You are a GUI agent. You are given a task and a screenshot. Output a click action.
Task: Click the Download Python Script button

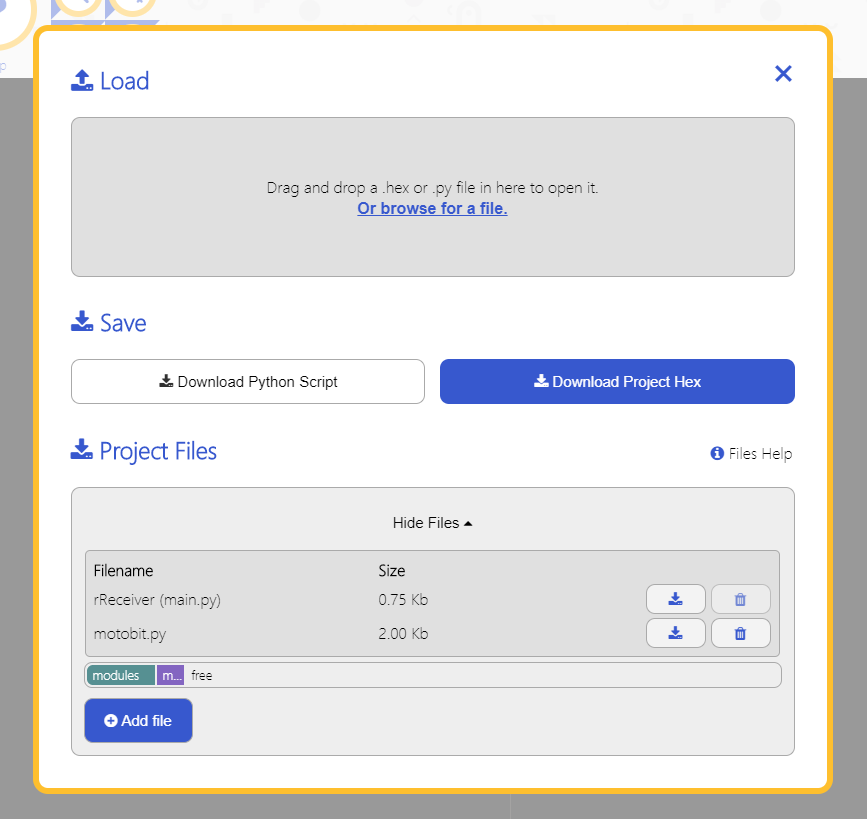(248, 382)
